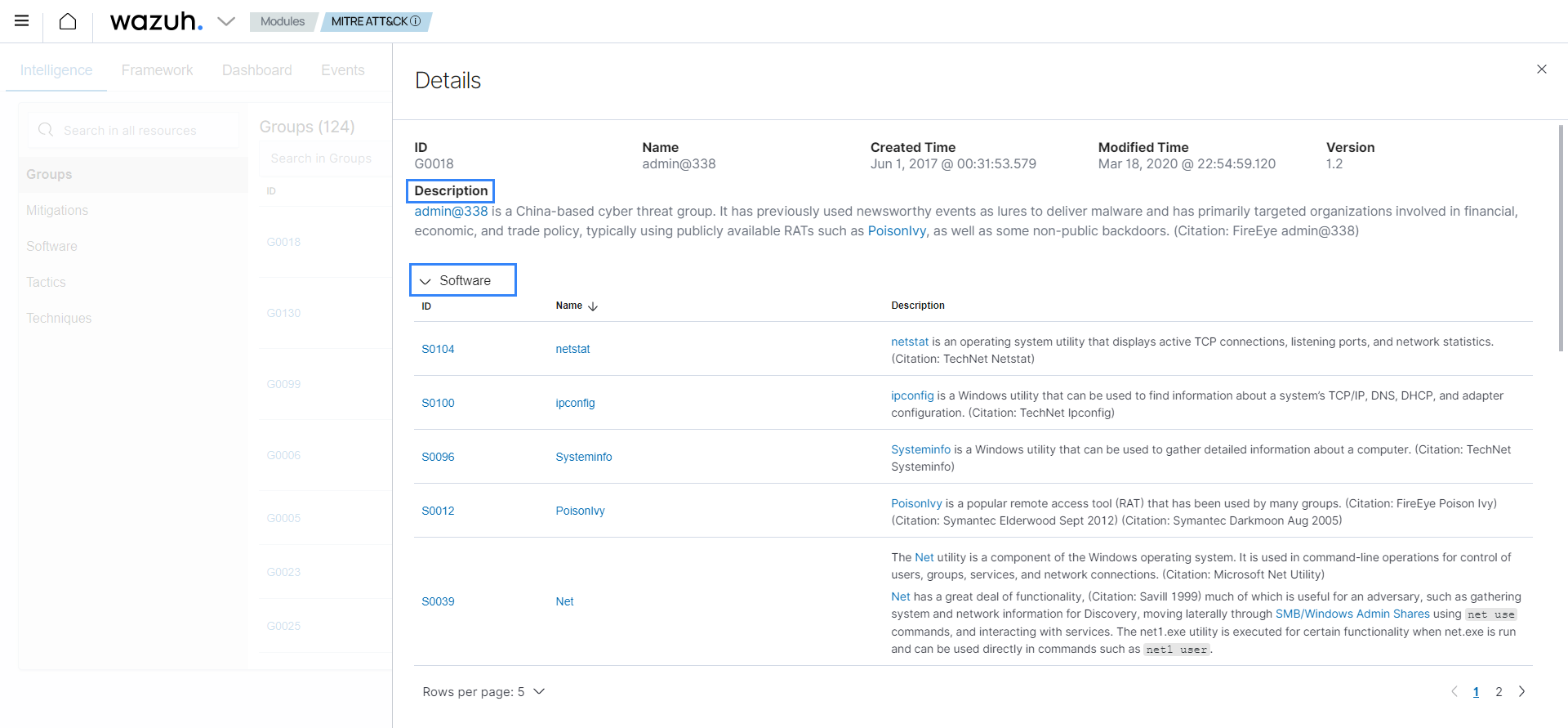Click the Created Time value
This screenshot has width=1568, height=728.
(953, 163)
